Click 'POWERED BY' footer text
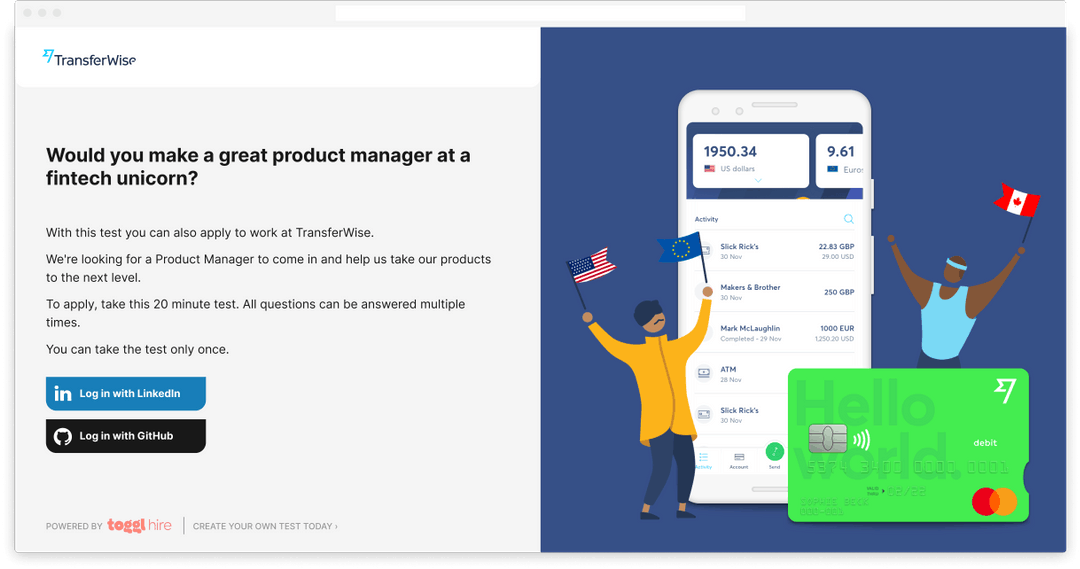The image size is (1080, 569). coord(74,526)
